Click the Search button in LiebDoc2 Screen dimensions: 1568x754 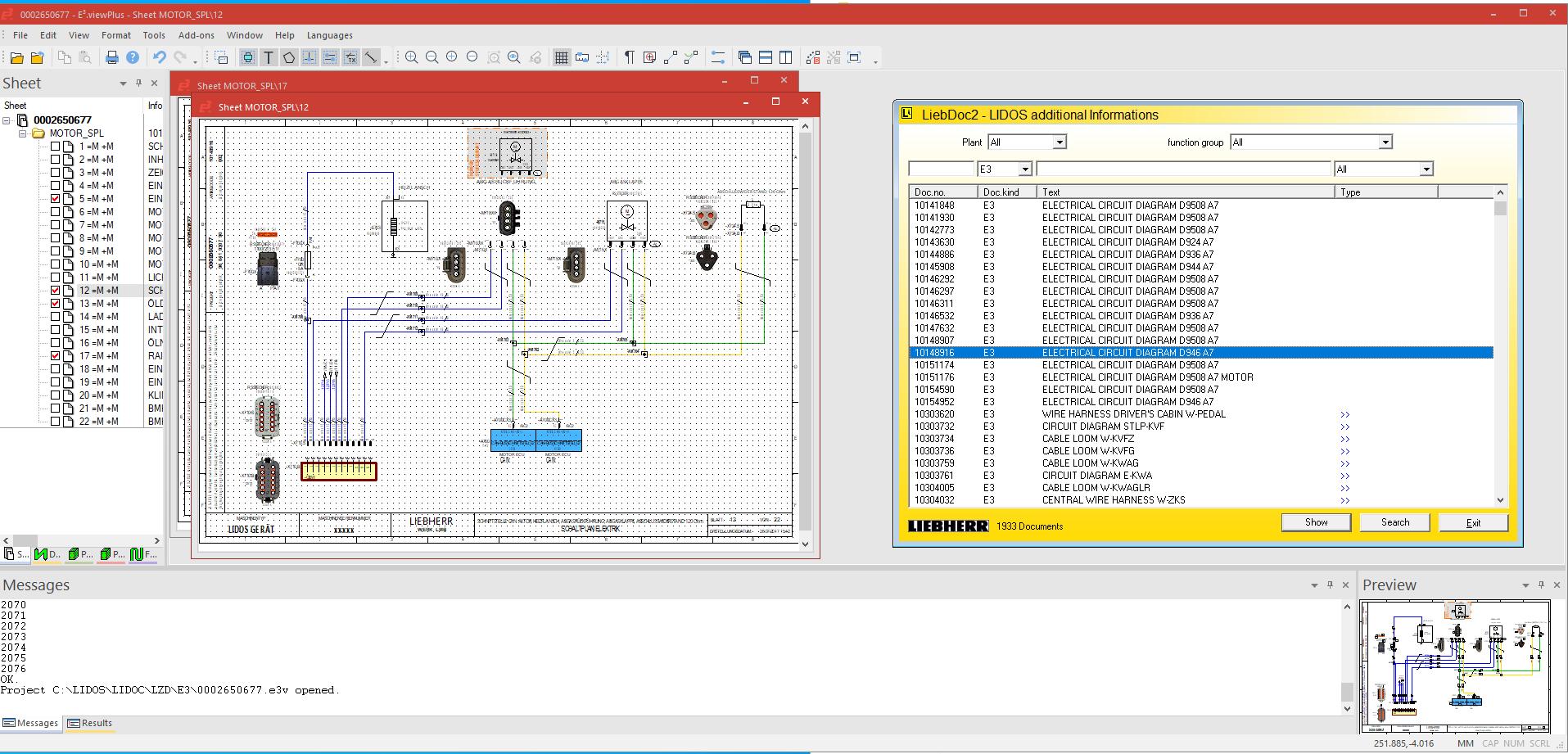tap(1395, 522)
